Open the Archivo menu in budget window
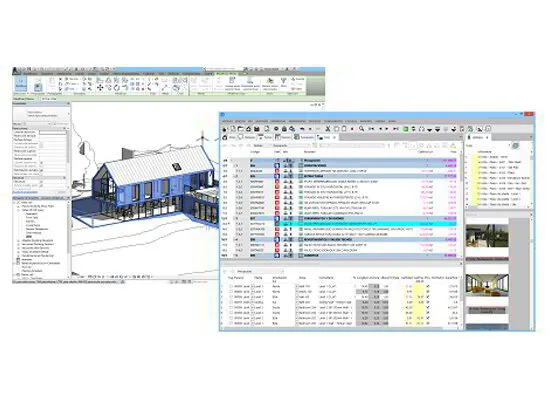This screenshot has height=400, width=550. [228, 121]
